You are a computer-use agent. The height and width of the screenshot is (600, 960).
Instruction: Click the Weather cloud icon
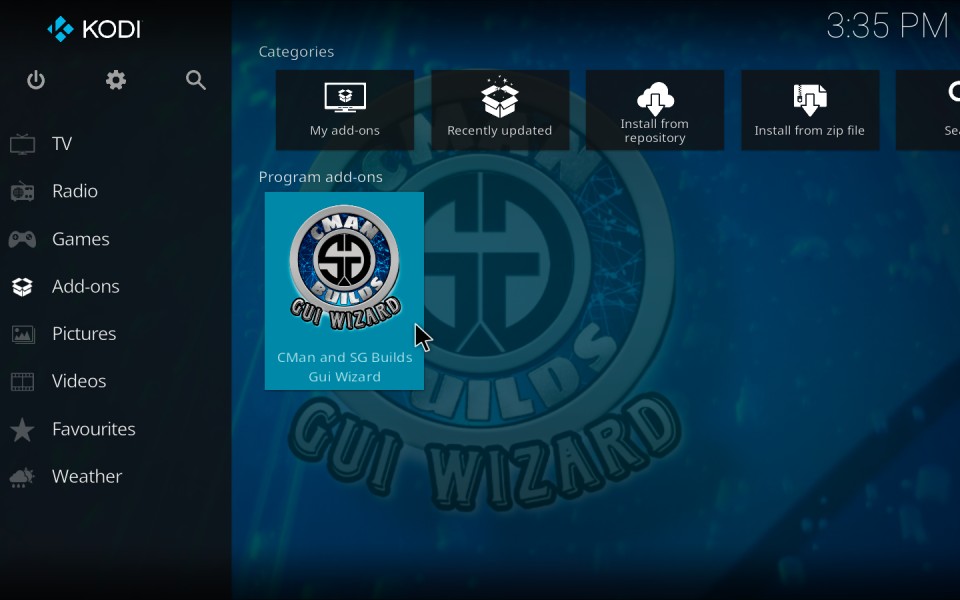22,477
